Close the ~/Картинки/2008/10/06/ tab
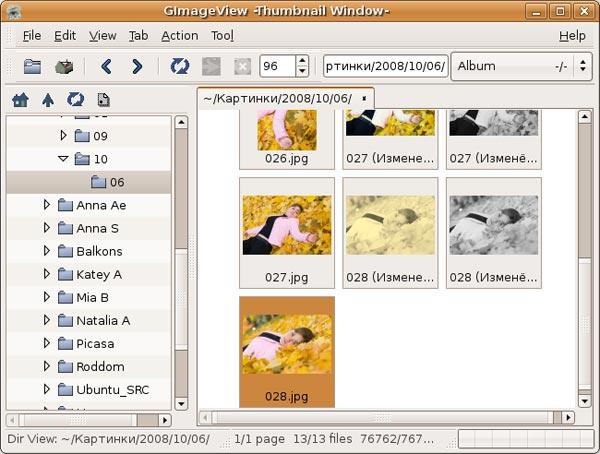Screen dimensions: 600x454 coord(364,98)
